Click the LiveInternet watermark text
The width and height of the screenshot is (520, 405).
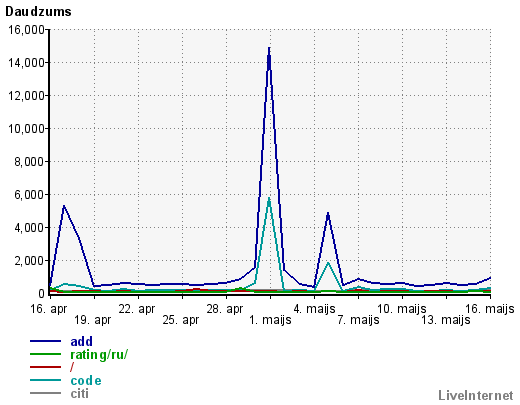point(476,395)
